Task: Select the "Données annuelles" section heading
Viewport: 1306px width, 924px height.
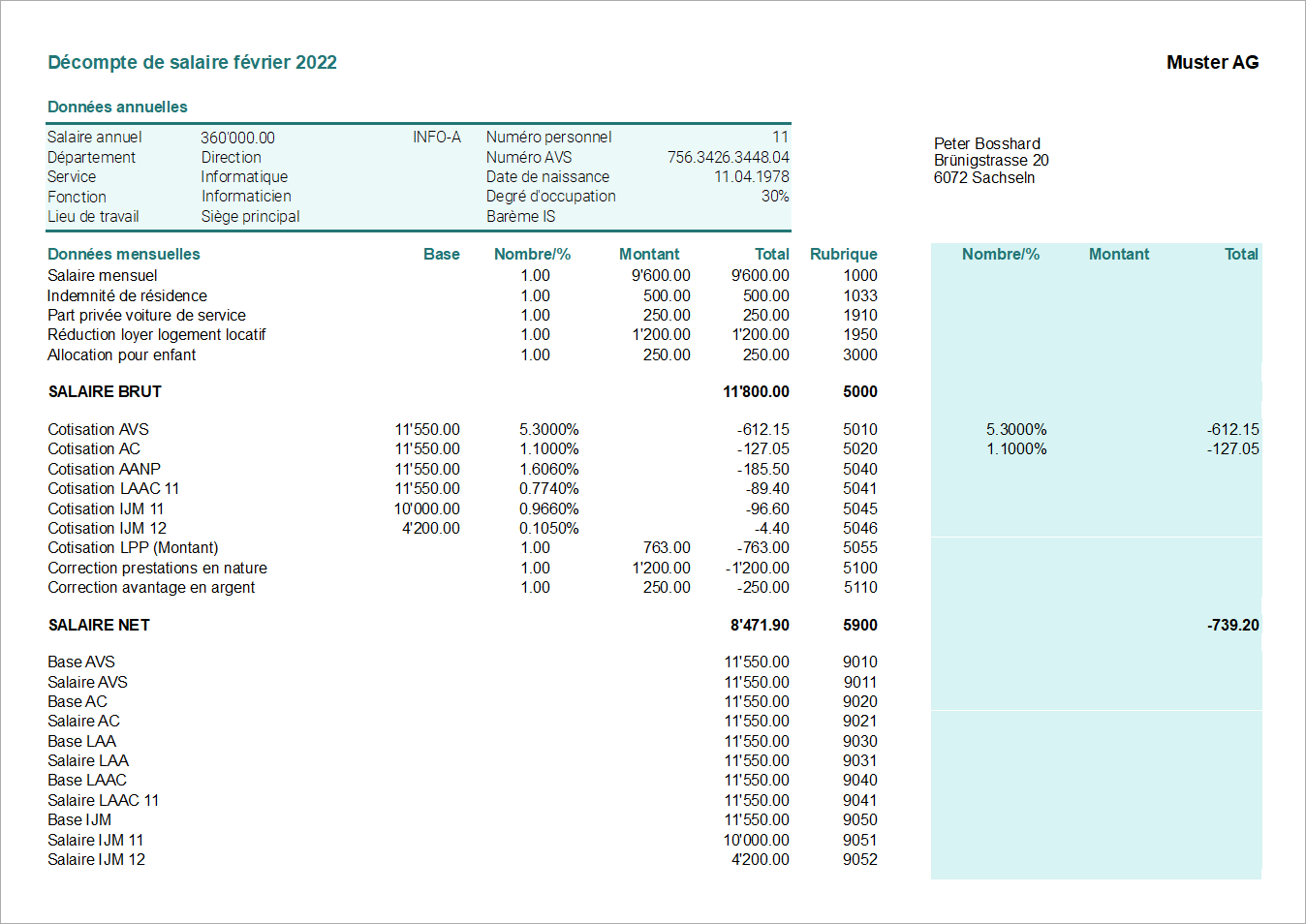Action: 117,108
